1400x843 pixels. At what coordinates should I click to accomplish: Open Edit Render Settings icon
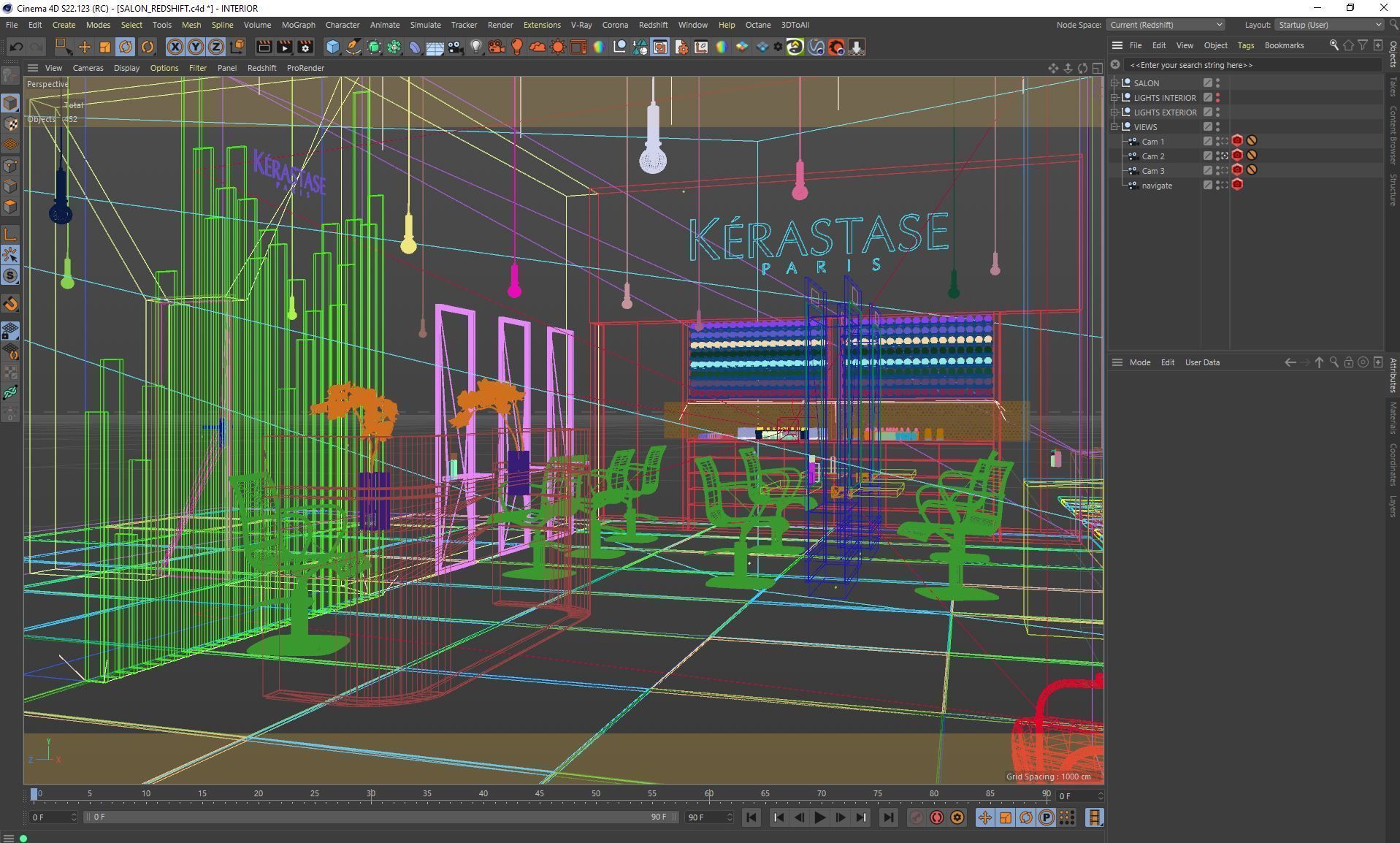(305, 47)
